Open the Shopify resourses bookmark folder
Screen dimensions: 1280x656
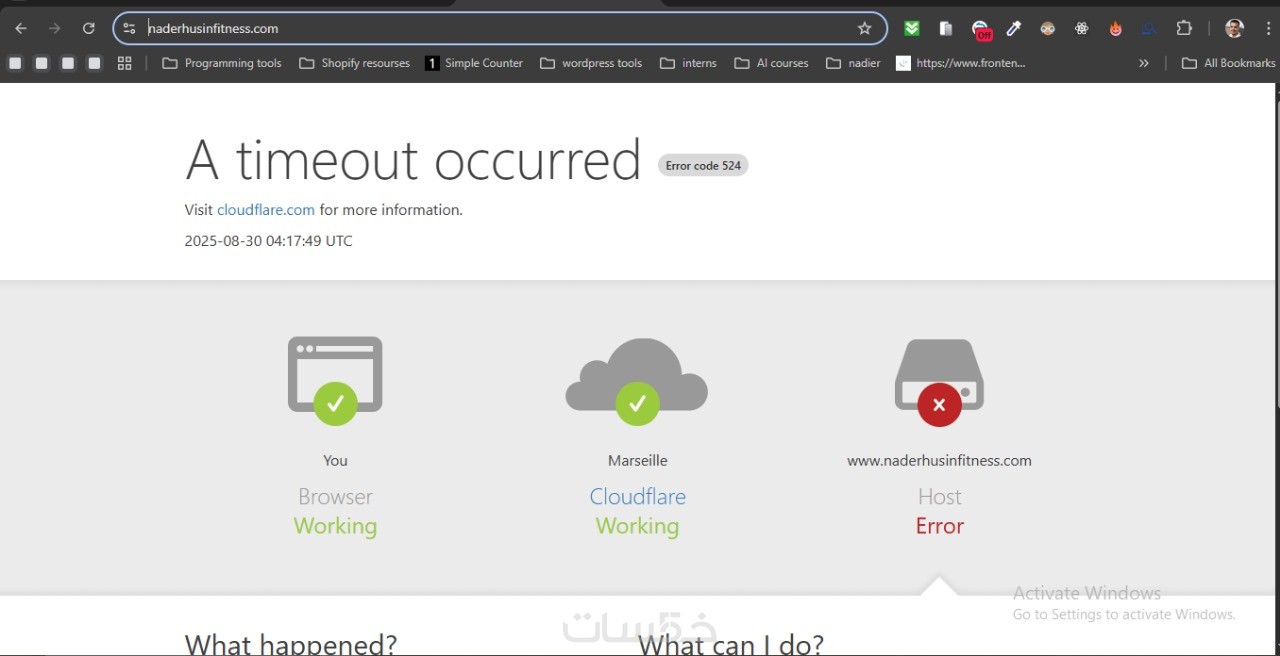[x=355, y=63]
